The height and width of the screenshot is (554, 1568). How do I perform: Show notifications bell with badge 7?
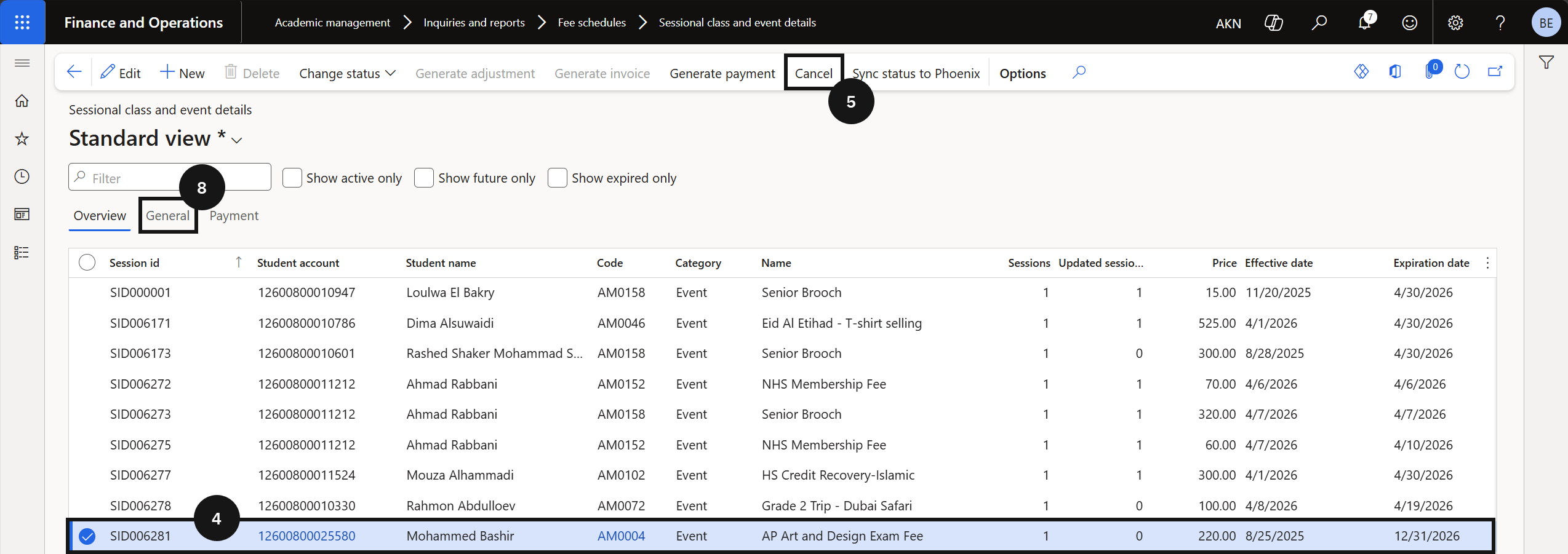1365,23
